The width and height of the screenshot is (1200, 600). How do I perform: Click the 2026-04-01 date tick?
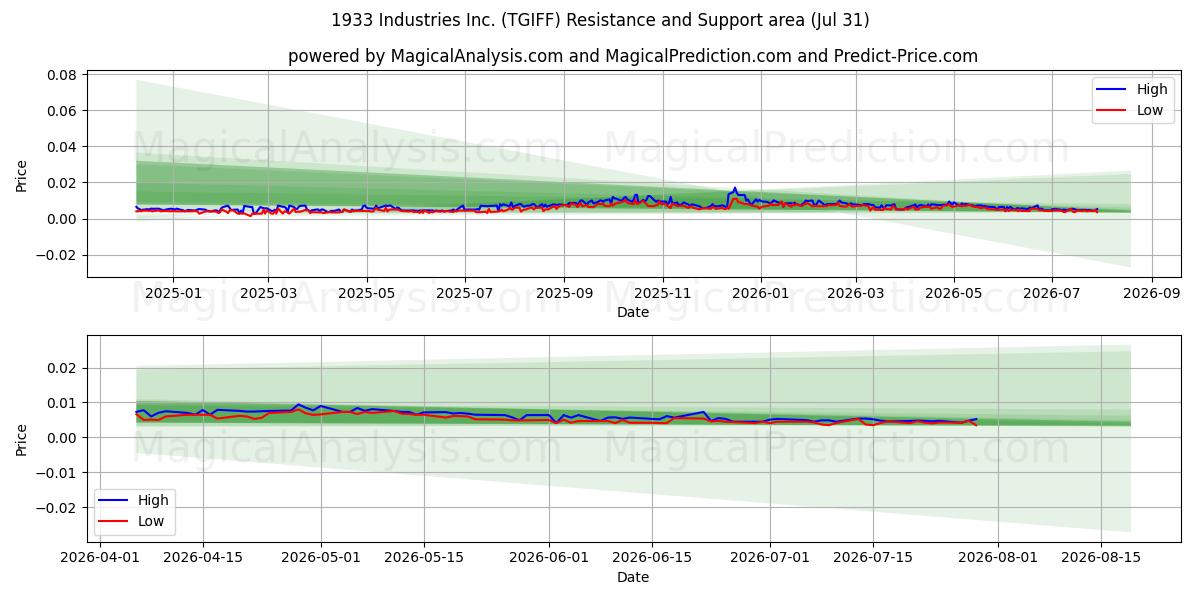[x=100, y=558]
